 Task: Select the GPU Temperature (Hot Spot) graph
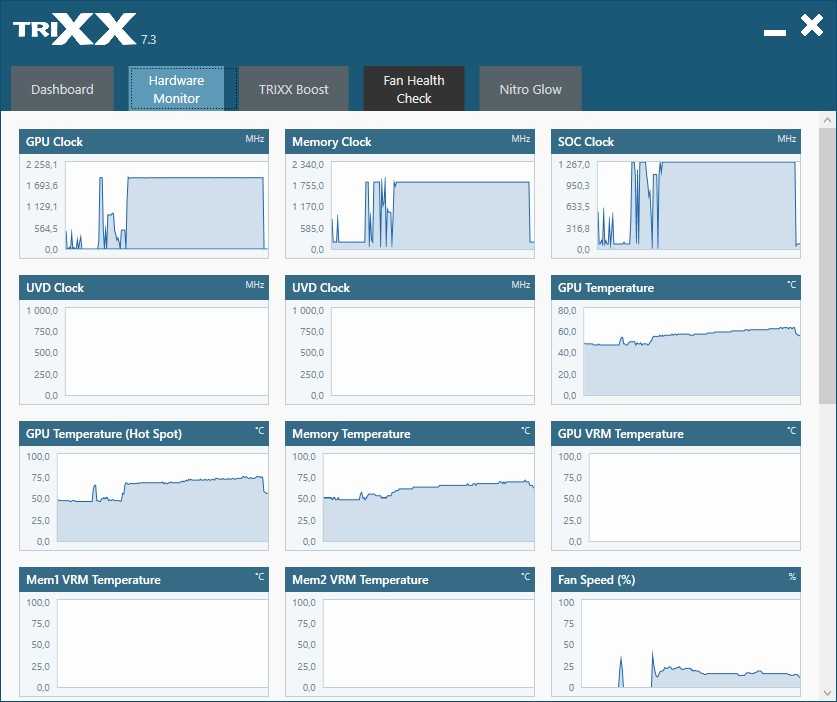tap(161, 498)
